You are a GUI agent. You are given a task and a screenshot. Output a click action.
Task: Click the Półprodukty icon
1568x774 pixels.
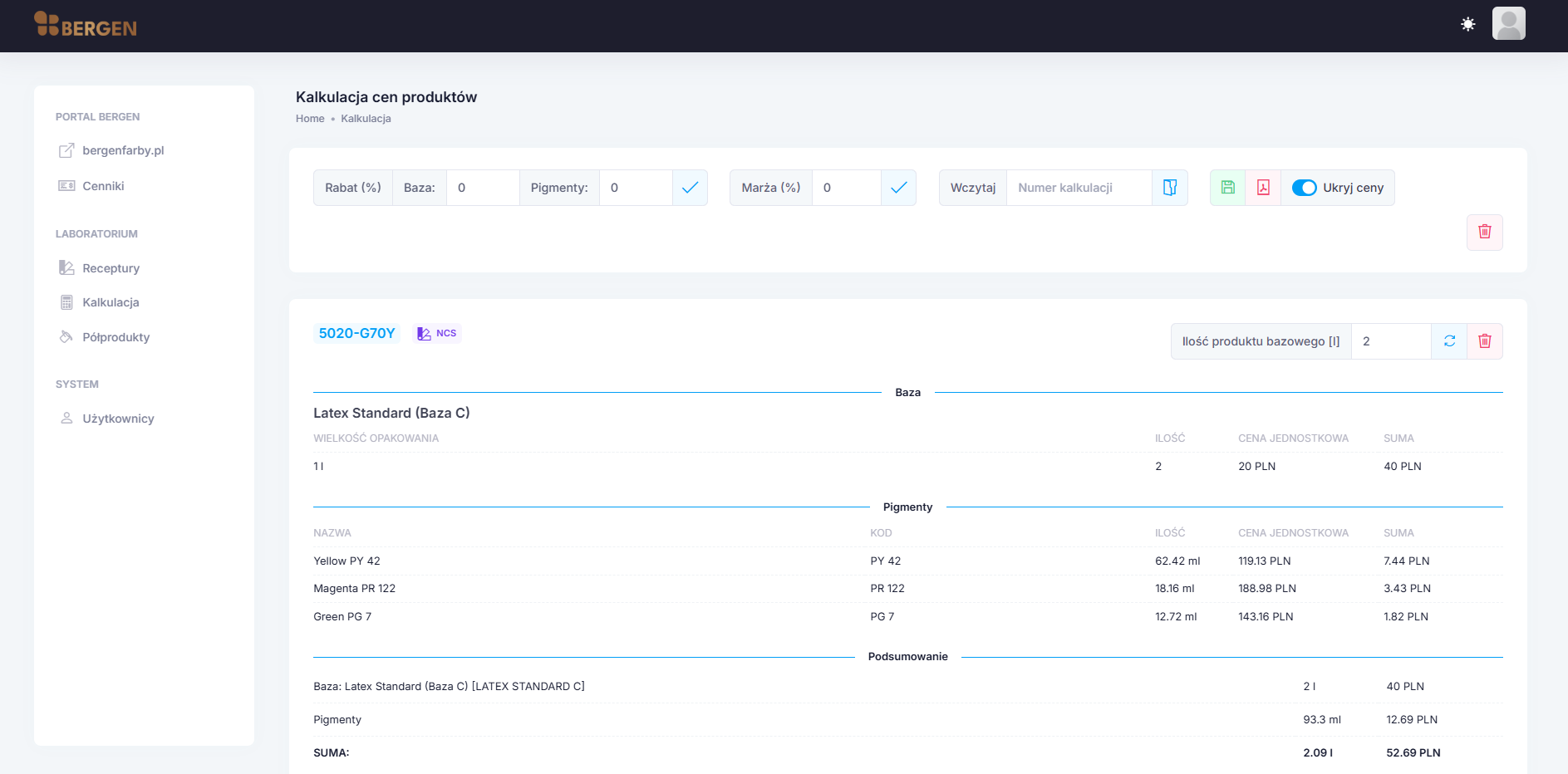coord(66,336)
